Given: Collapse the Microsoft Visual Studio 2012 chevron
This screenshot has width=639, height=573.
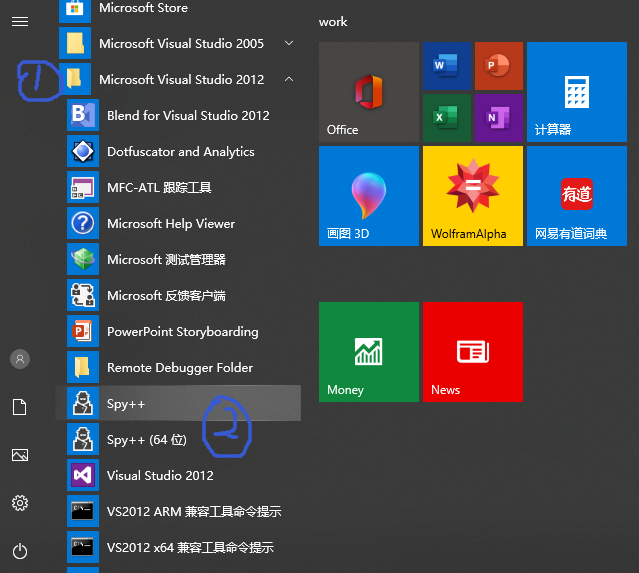Looking at the screenshot, I should click(289, 79).
